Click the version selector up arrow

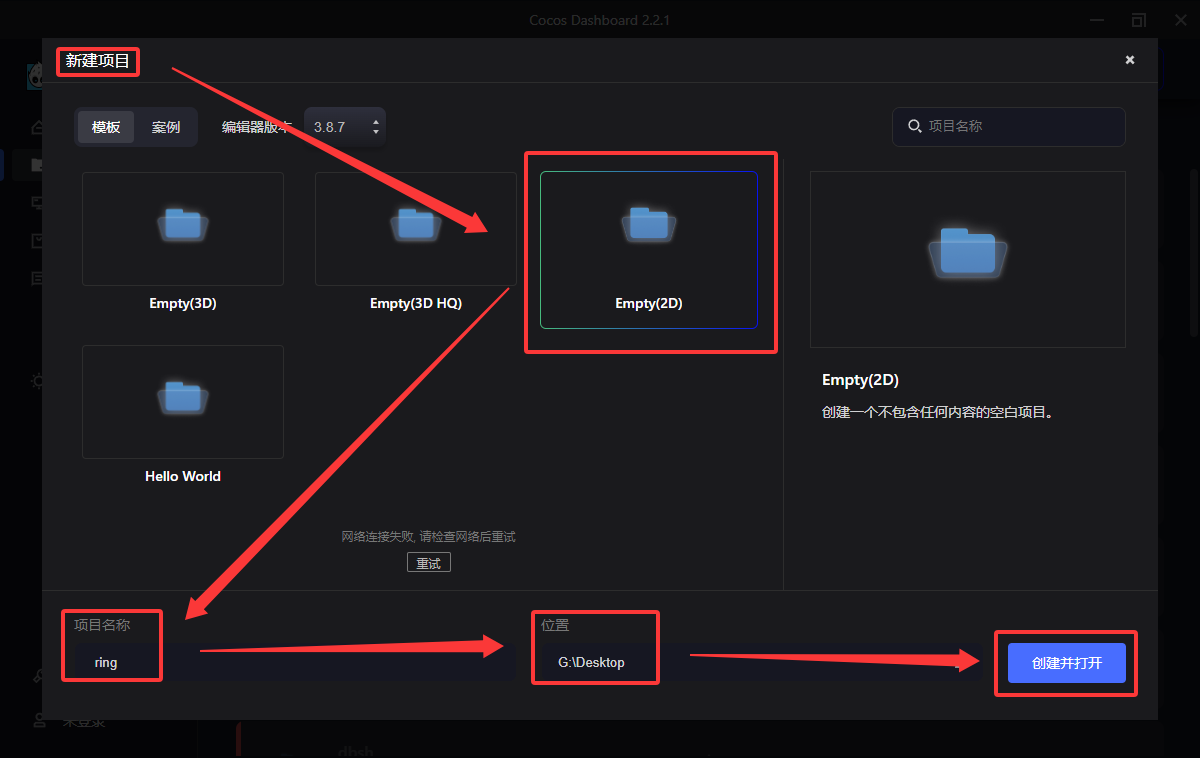point(376,122)
